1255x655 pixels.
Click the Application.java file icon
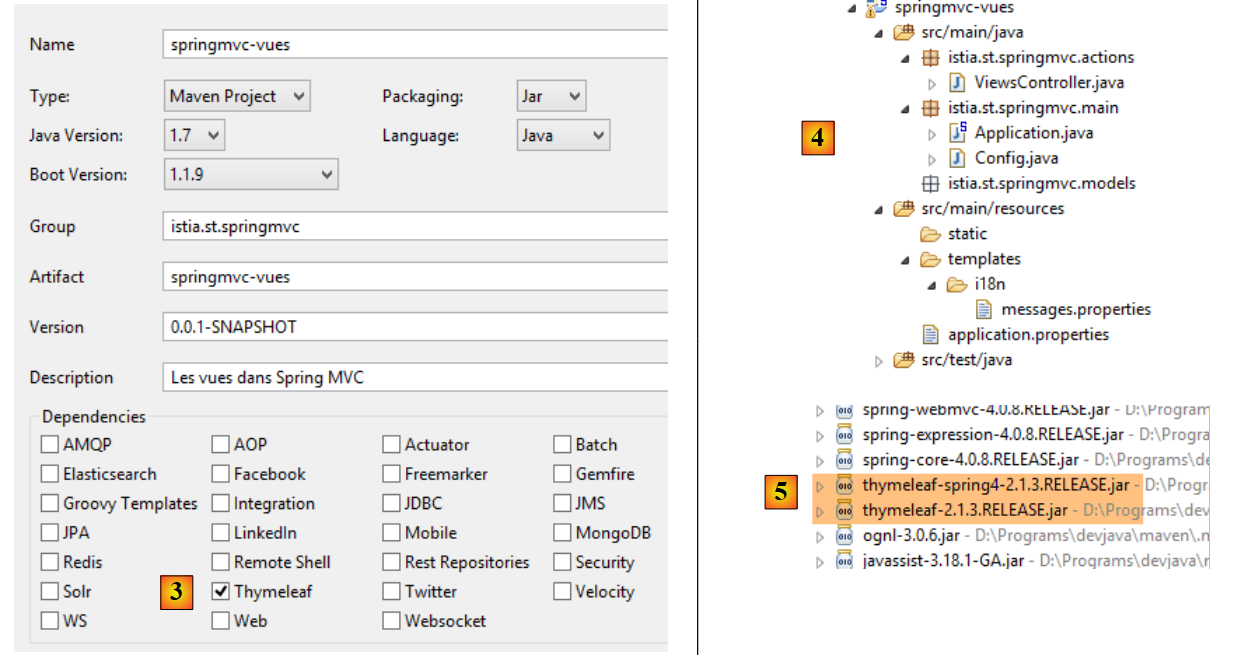pos(958,133)
